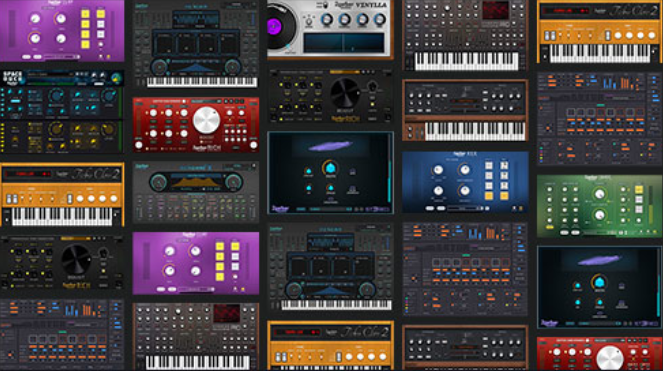The width and height of the screenshot is (663, 371).
Task: Turn bottom-right white knob on full red plugin
Action: click(253, 145)
